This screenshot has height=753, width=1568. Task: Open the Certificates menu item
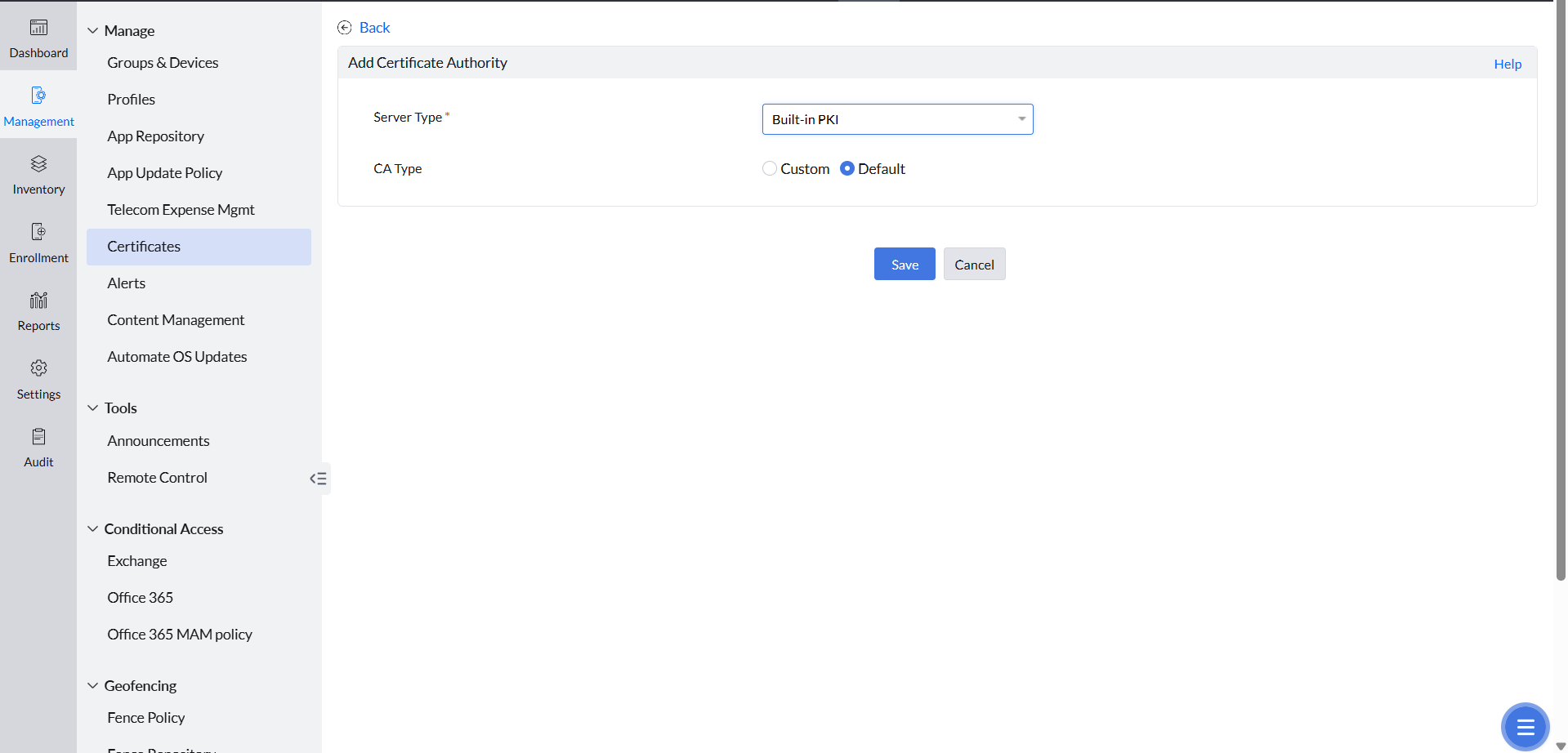(x=144, y=246)
